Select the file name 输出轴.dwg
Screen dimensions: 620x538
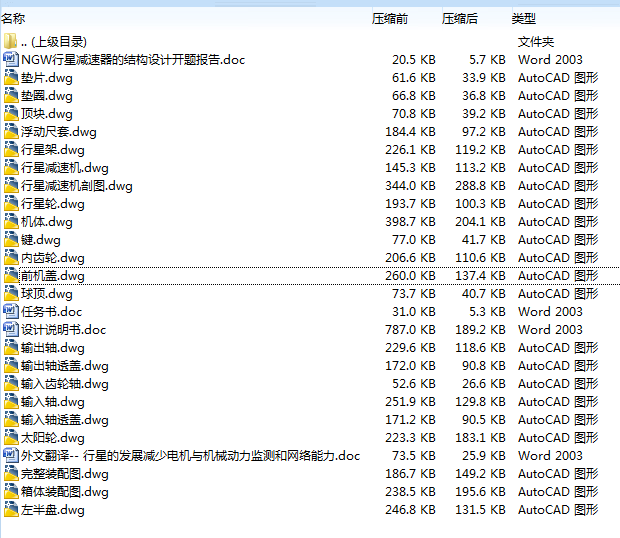(53, 348)
